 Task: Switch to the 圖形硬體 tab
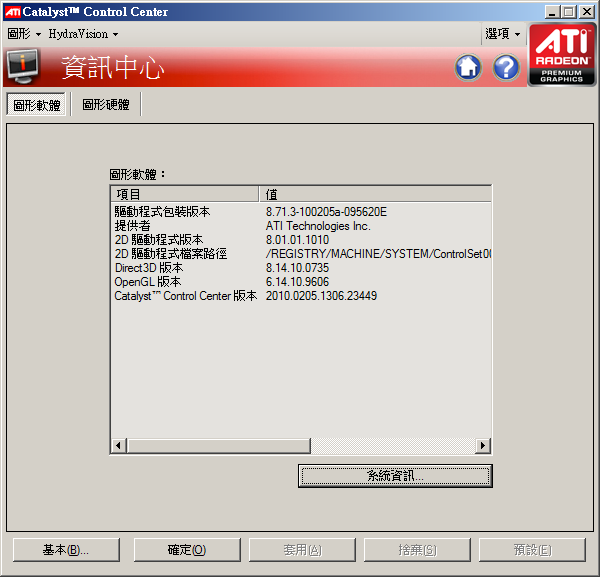click(106, 104)
